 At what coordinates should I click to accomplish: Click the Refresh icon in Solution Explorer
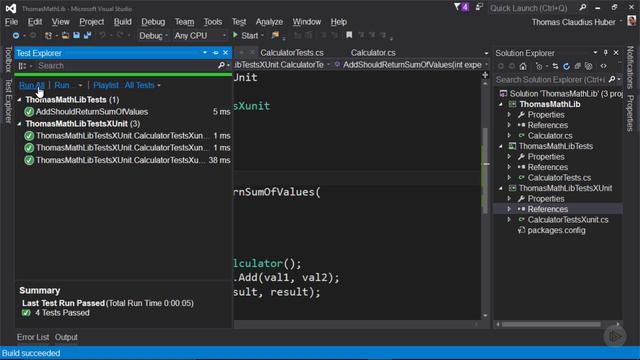[x=566, y=66]
